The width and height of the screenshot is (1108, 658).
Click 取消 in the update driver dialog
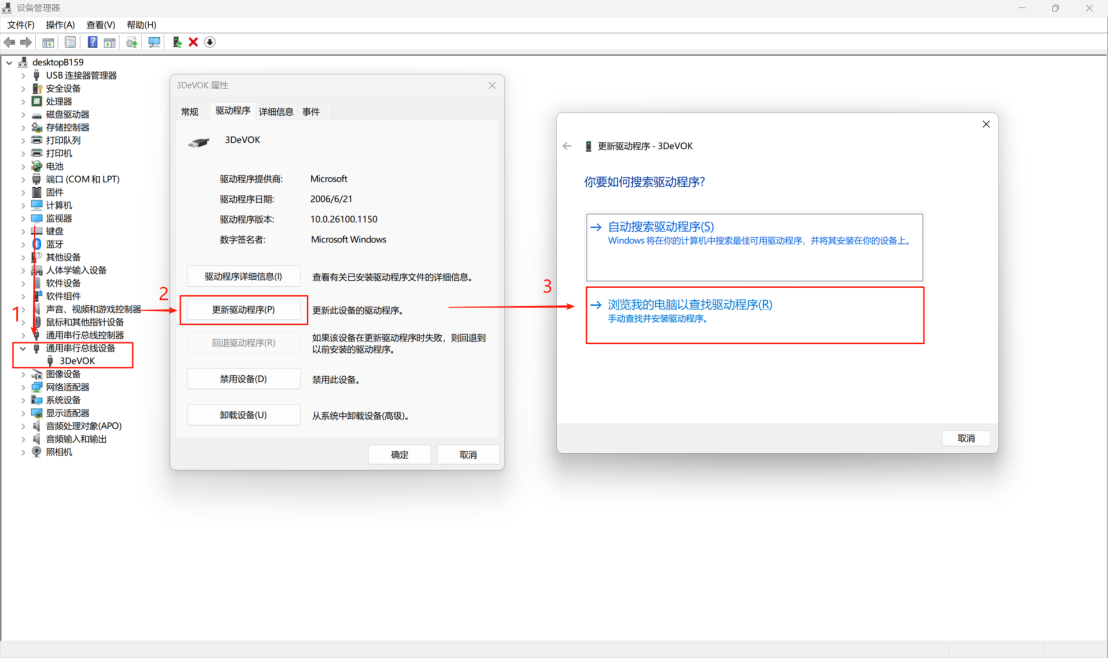pyautogui.click(x=966, y=438)
